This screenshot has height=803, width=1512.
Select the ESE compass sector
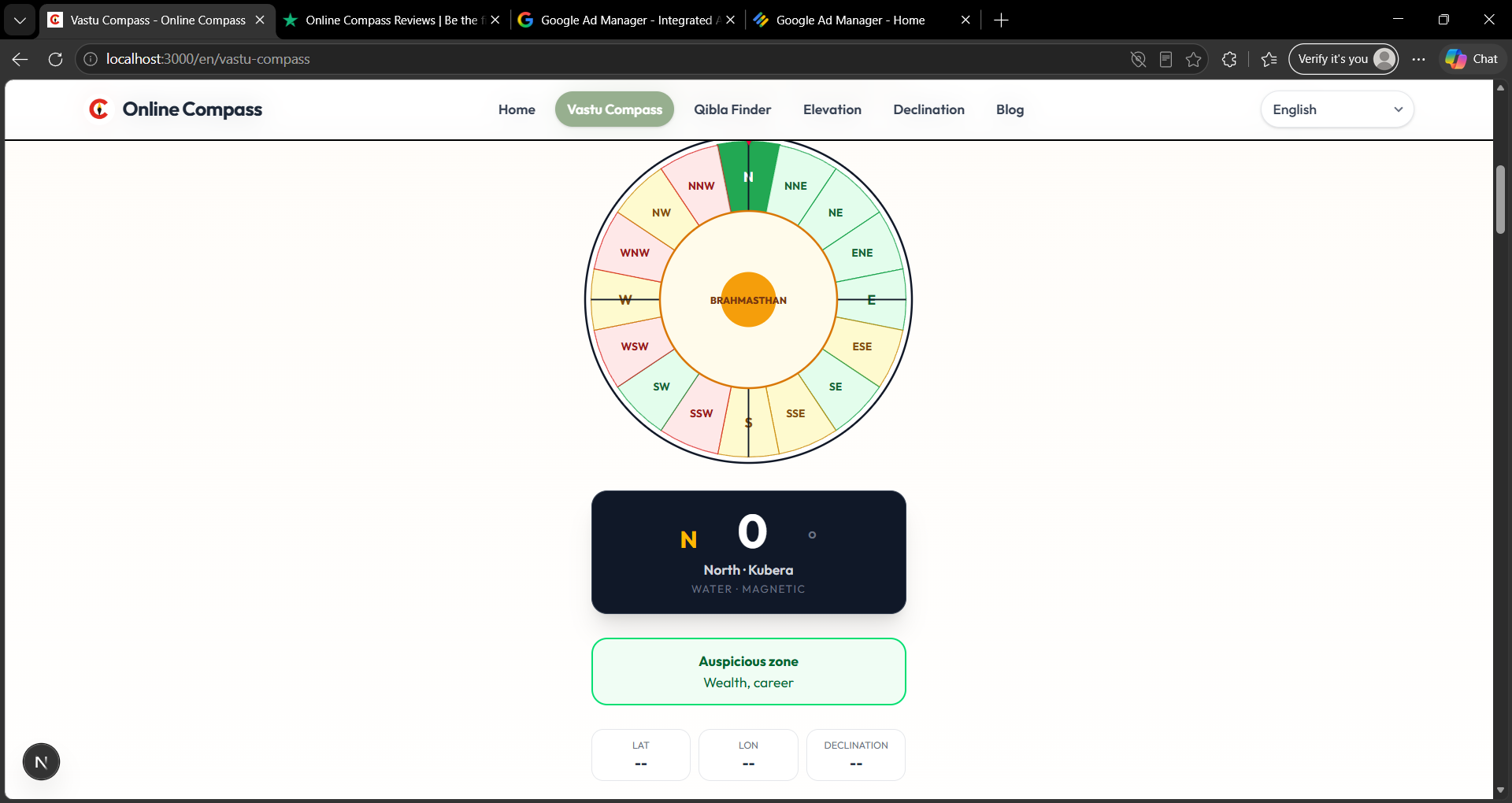point(862,346)
